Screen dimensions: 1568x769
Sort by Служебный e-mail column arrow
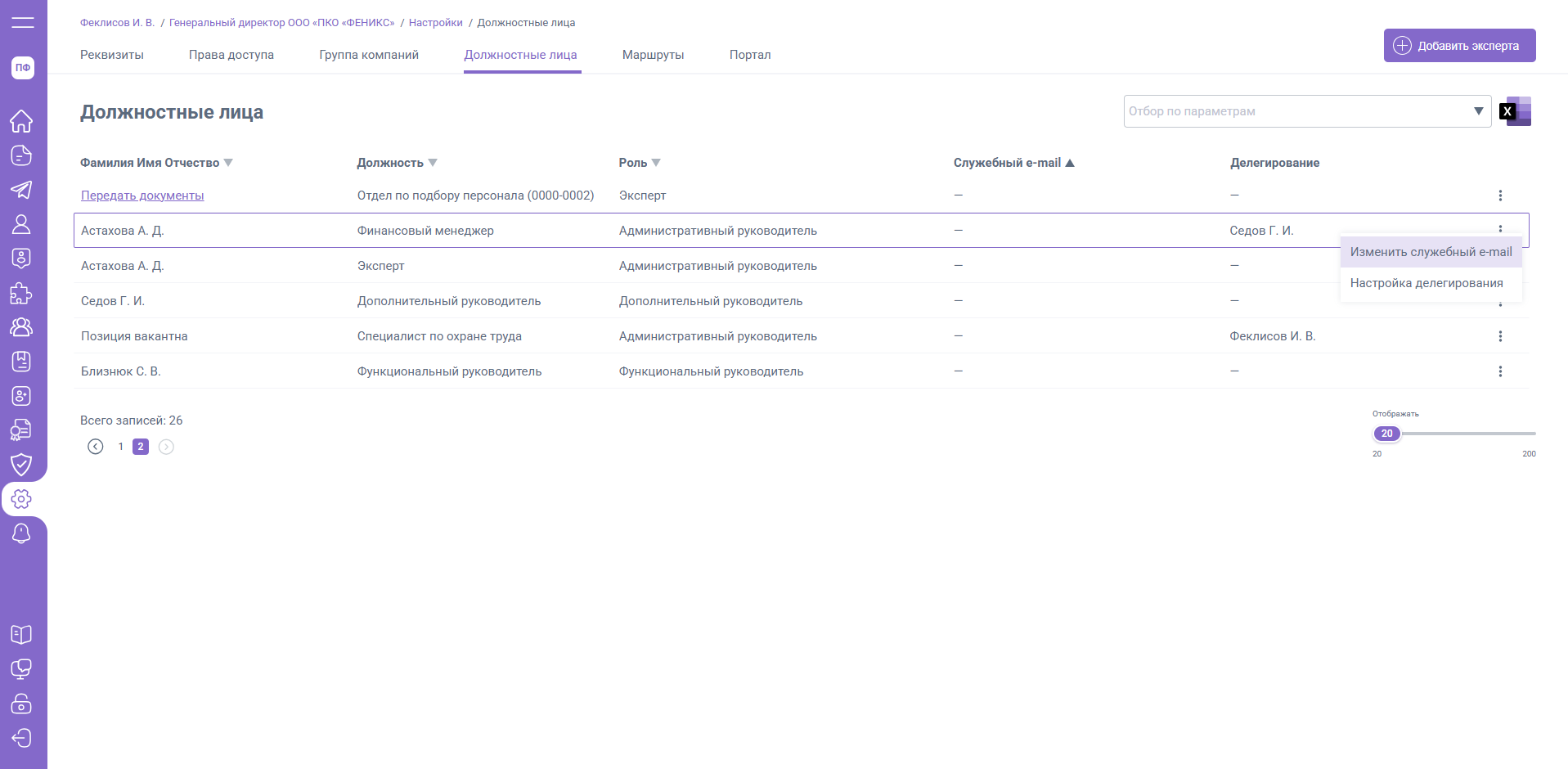[1070, 163]
